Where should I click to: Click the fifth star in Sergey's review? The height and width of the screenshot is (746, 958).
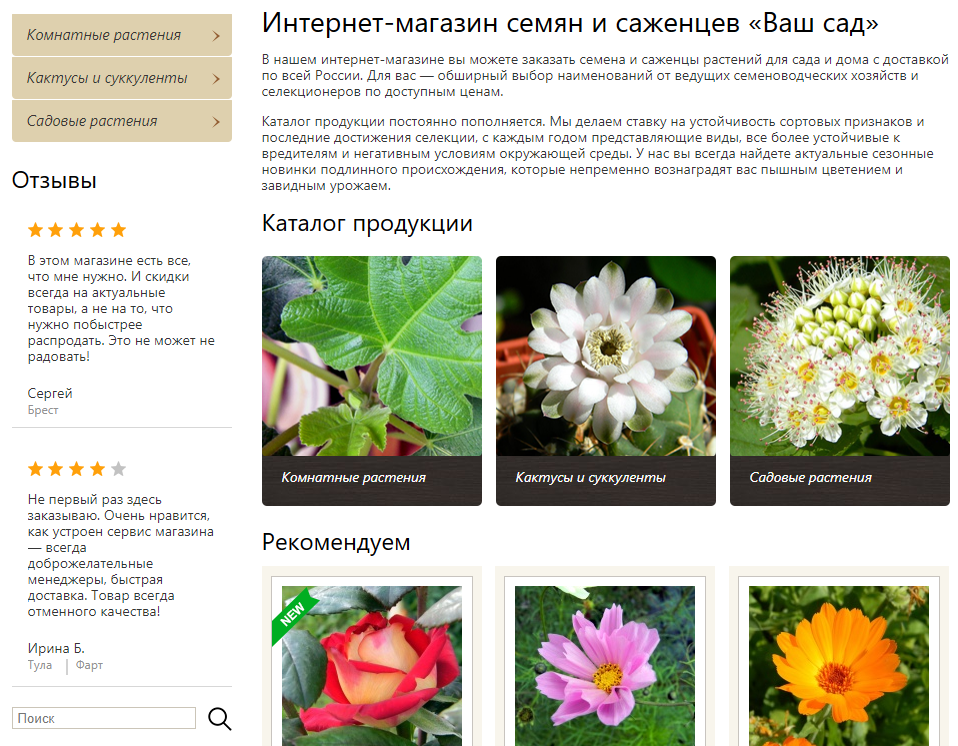(118, 230)
